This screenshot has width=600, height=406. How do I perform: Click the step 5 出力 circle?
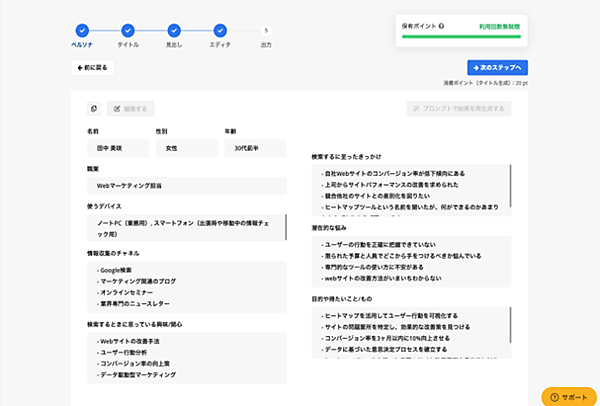[265, 31]
